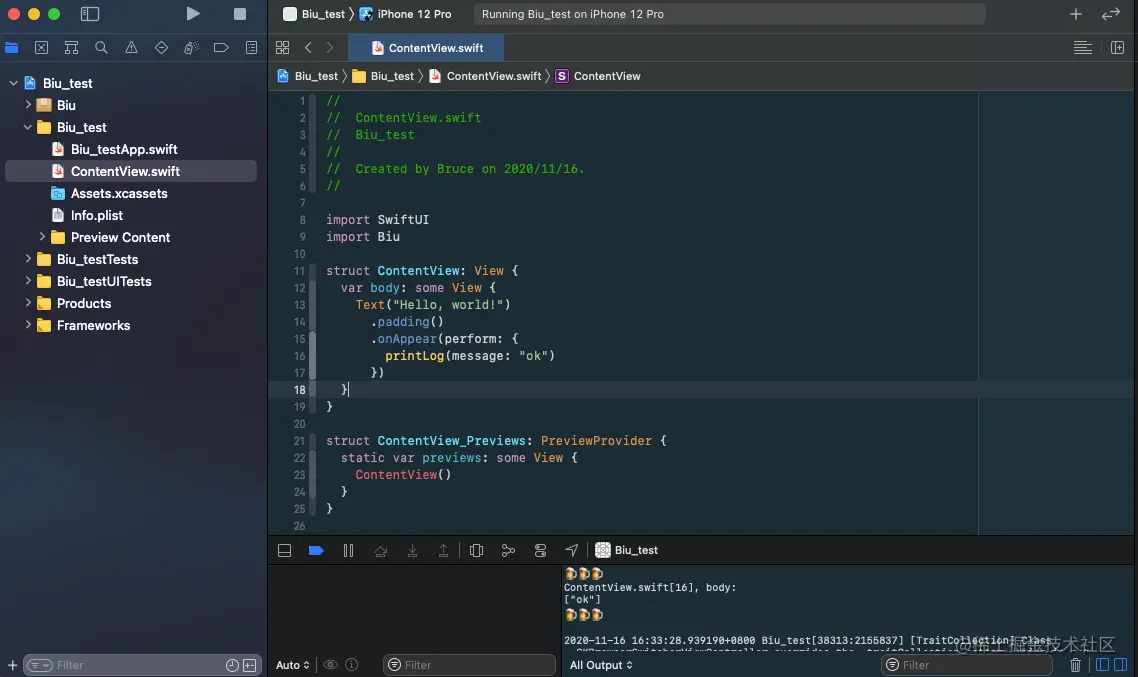Toggle the console pane button

[1121, 665]
